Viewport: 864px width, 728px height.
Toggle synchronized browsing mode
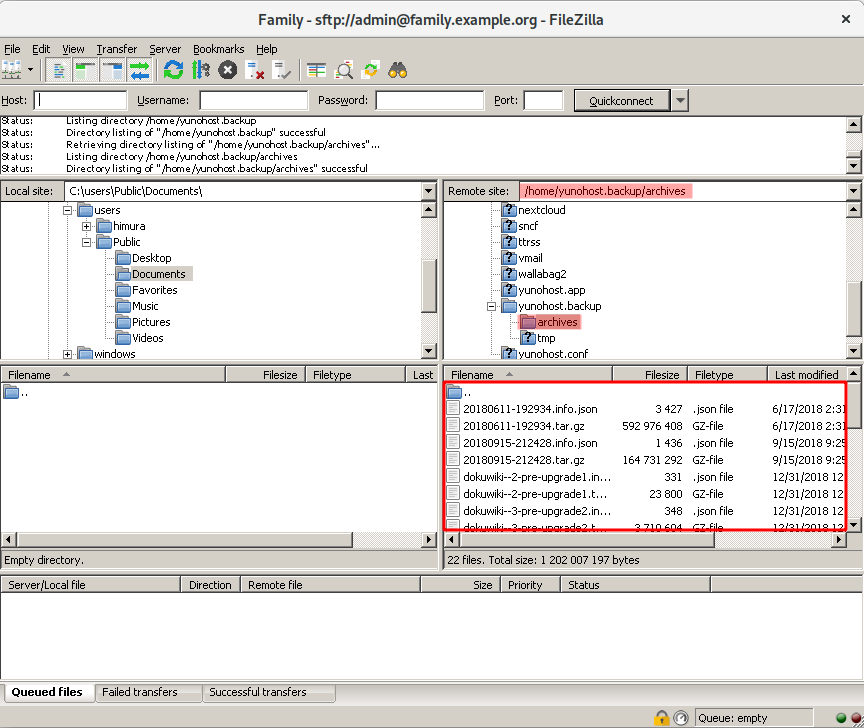tap(370, 70)
